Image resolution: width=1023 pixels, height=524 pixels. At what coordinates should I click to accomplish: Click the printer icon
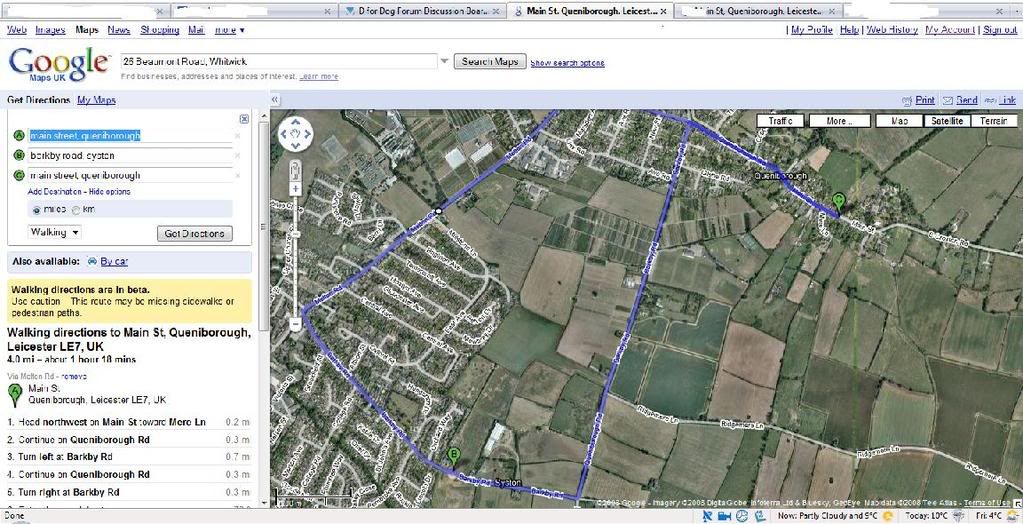coord(907,100)
